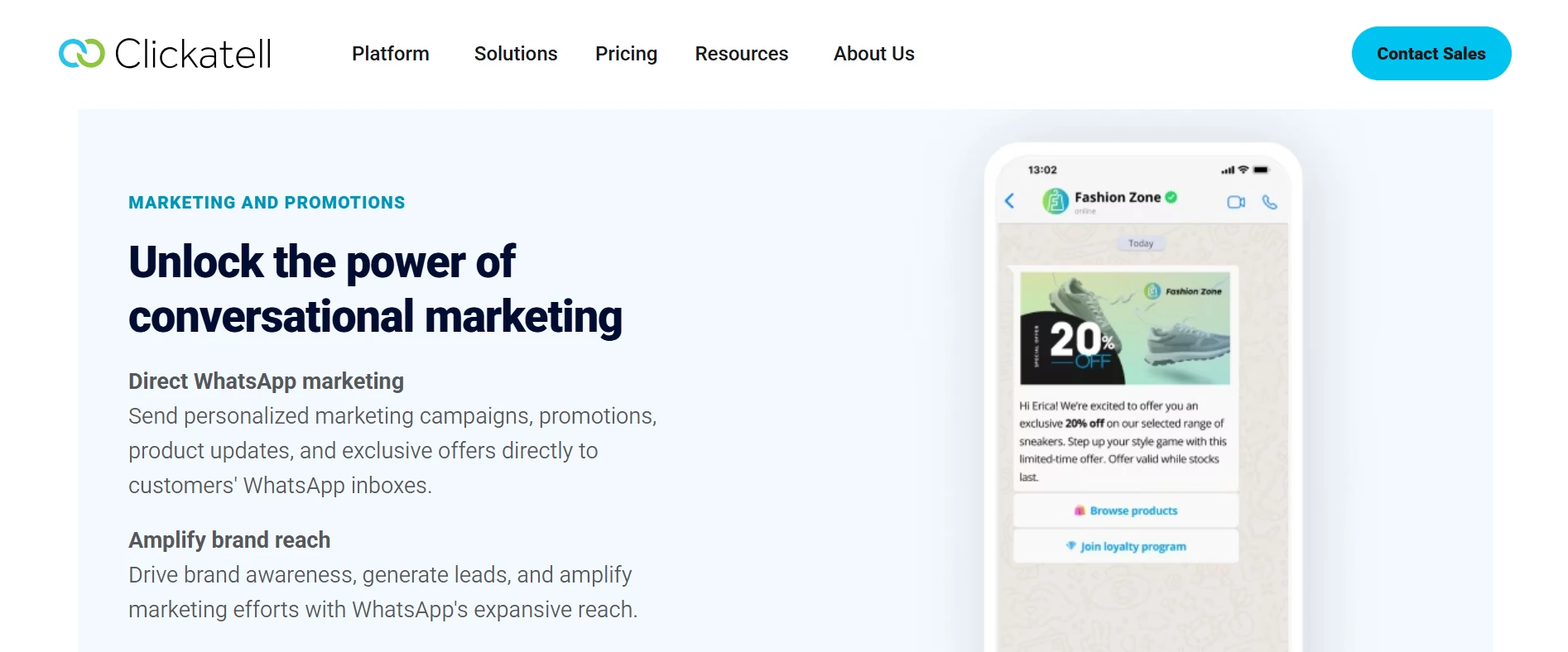Click the Today date pill in the chat
Screen dimensions: 1568x652
tap(1141, 242)
